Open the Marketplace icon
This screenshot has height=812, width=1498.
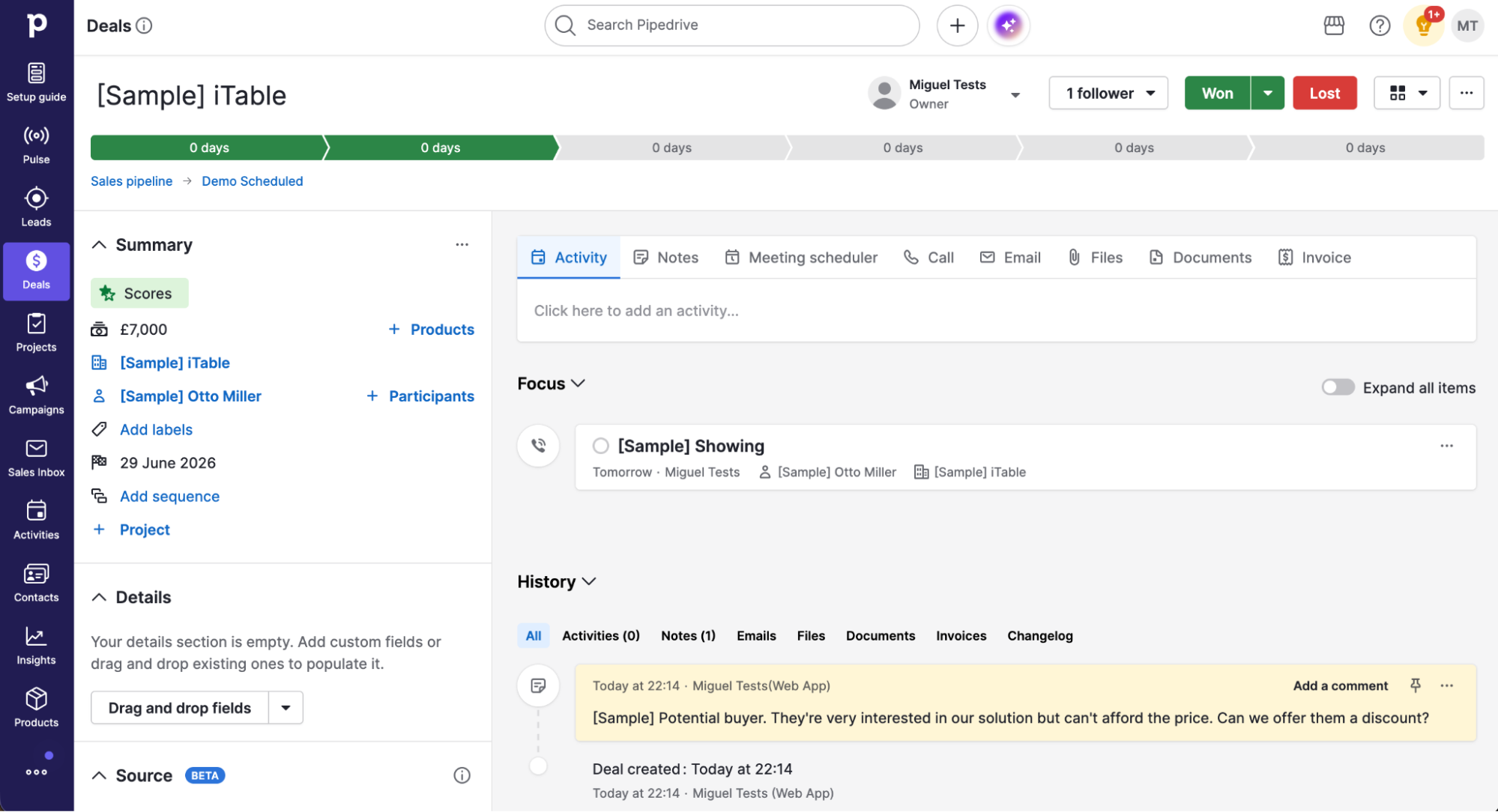1334,25
